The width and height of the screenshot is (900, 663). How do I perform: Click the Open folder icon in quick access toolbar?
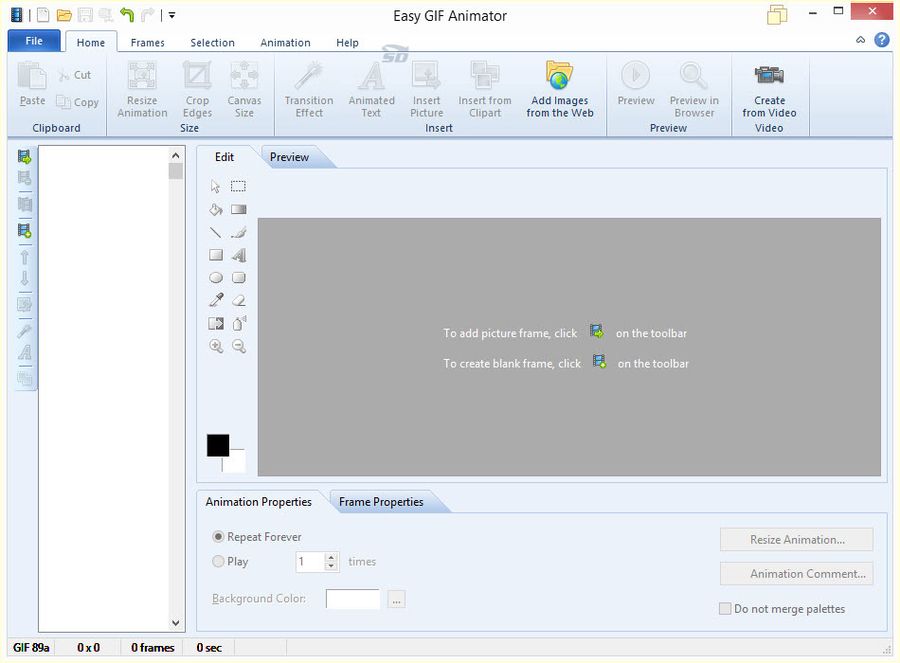[x=64, y=15]
